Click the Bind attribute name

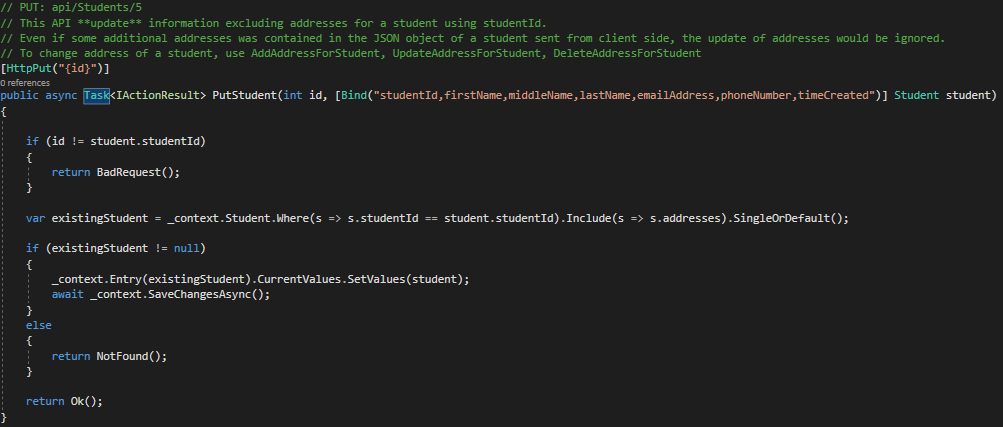point(354,95)
